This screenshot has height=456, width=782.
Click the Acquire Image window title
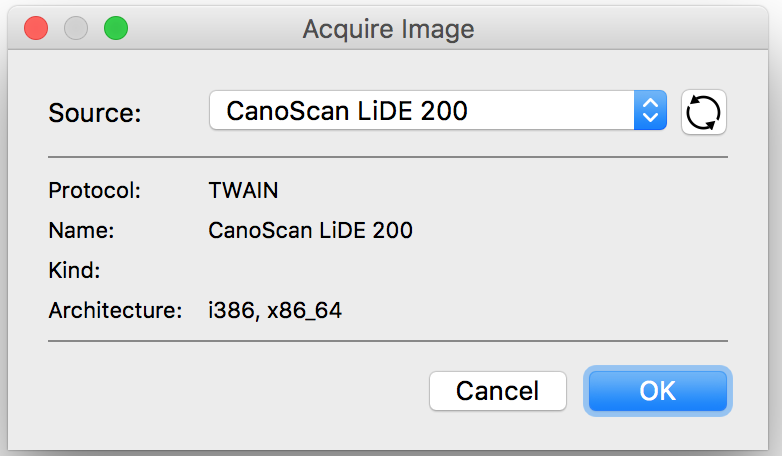tap(388, 29)
